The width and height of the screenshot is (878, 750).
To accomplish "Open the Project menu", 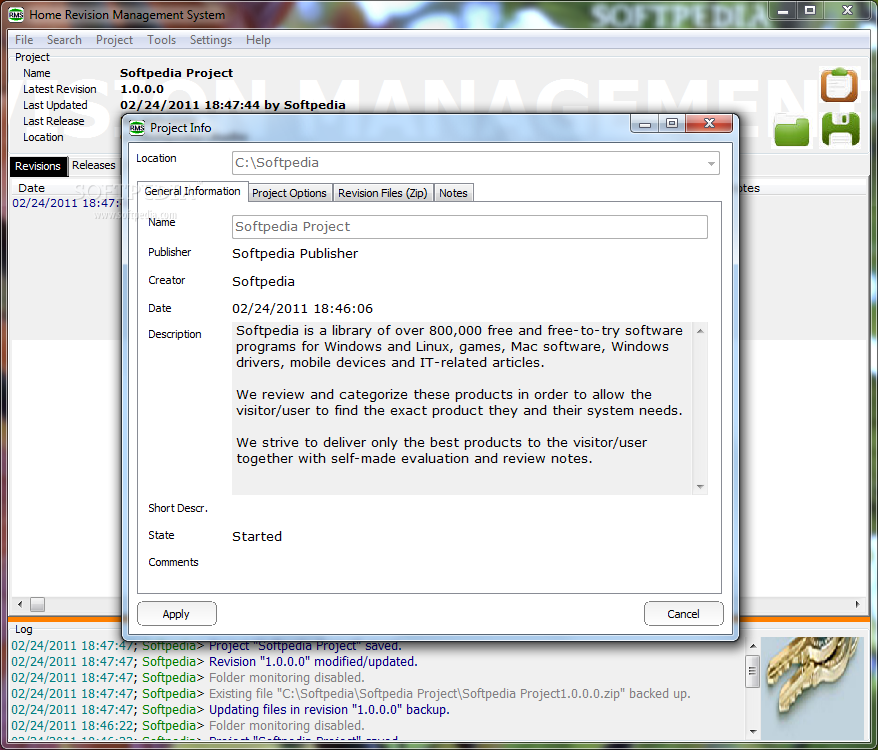I will 114,40.
